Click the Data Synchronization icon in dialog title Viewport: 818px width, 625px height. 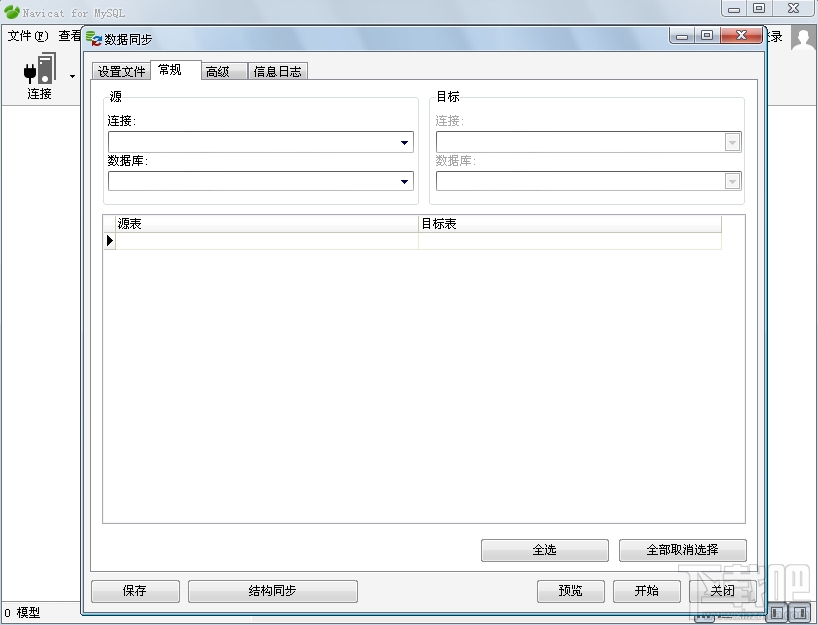click(x=95, y=37)
